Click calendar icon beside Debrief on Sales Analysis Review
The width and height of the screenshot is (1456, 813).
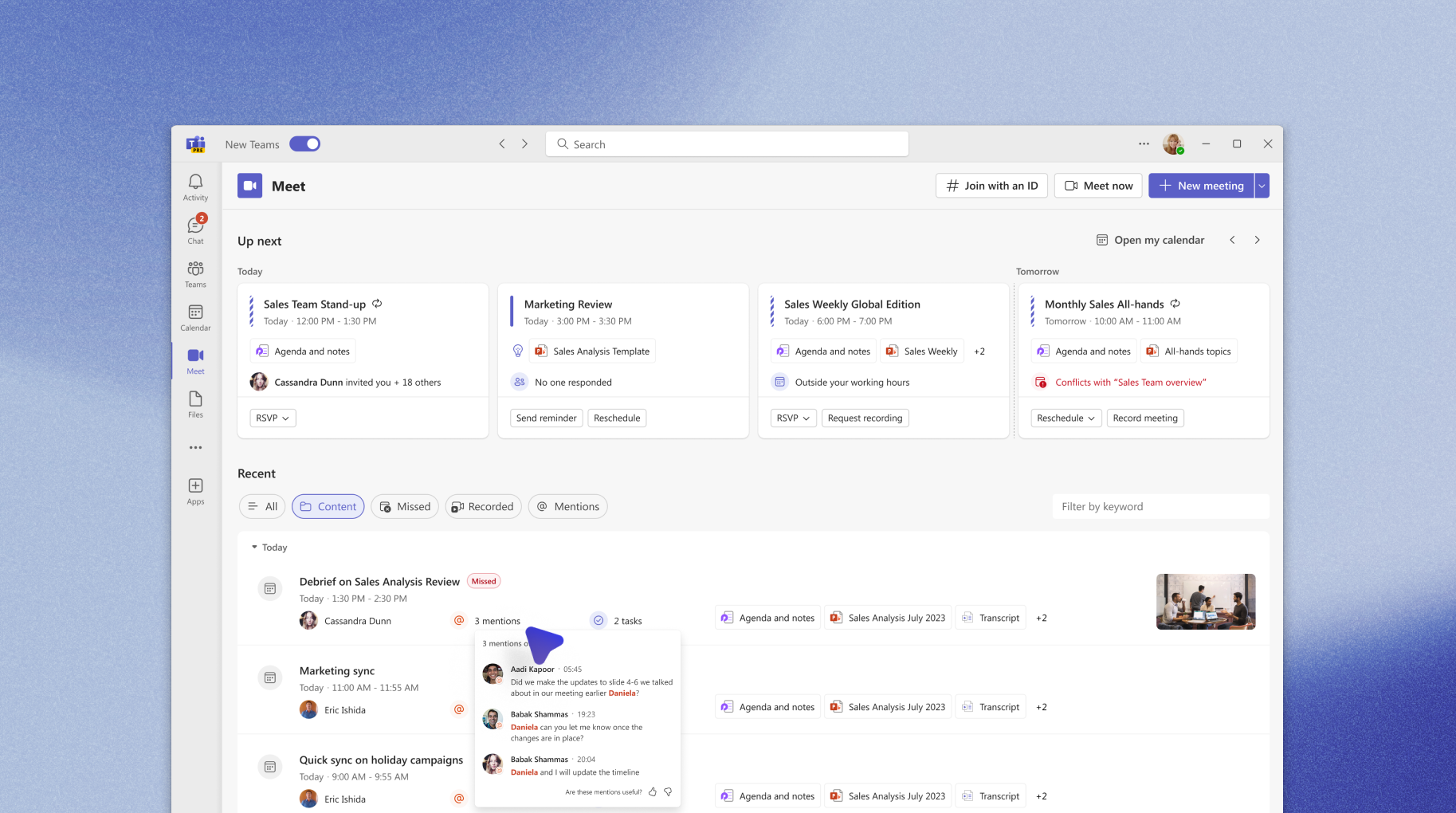(x=270, y=588)
